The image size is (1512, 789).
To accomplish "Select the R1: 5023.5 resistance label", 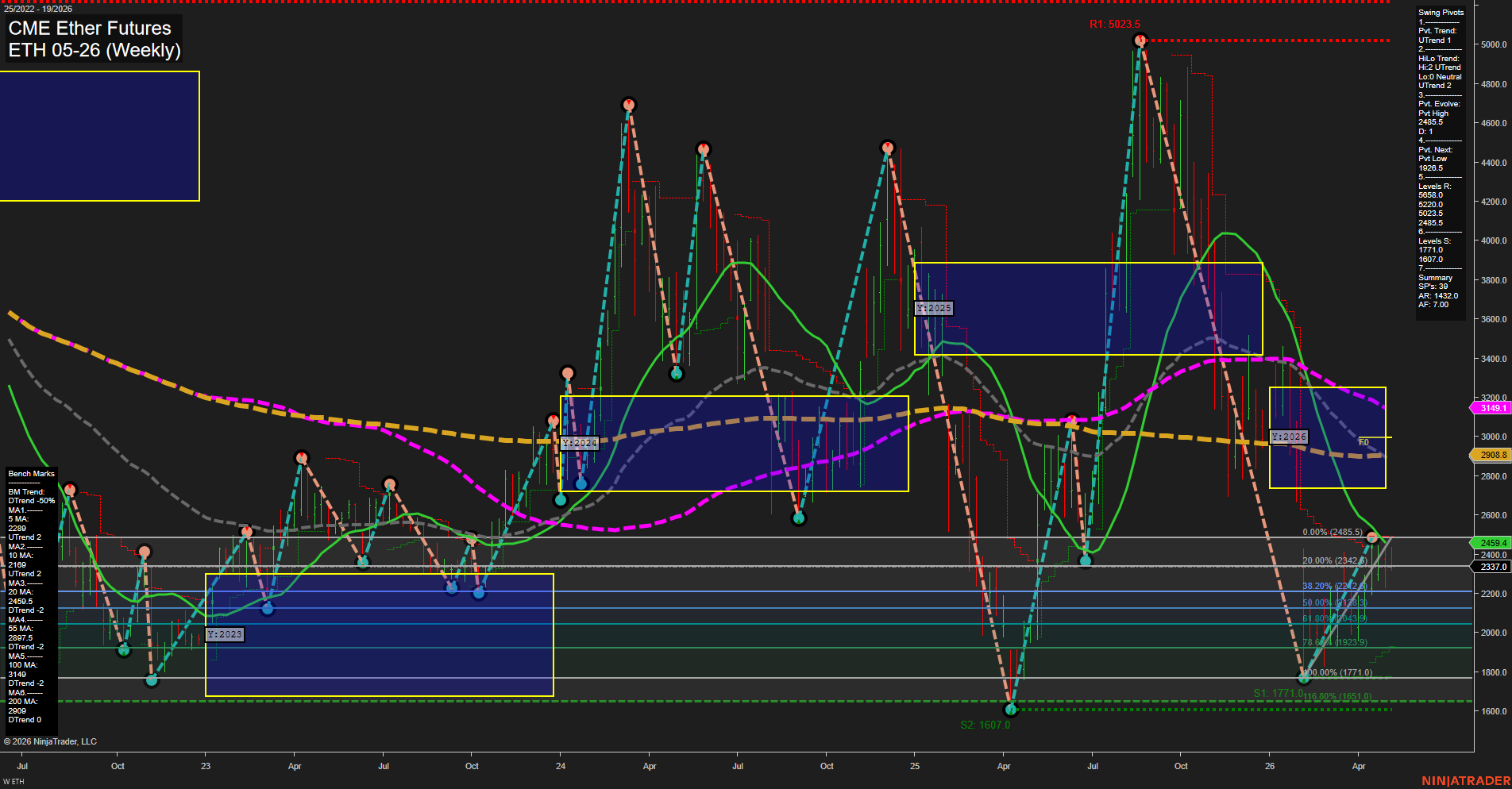I will coord(1114,24).
